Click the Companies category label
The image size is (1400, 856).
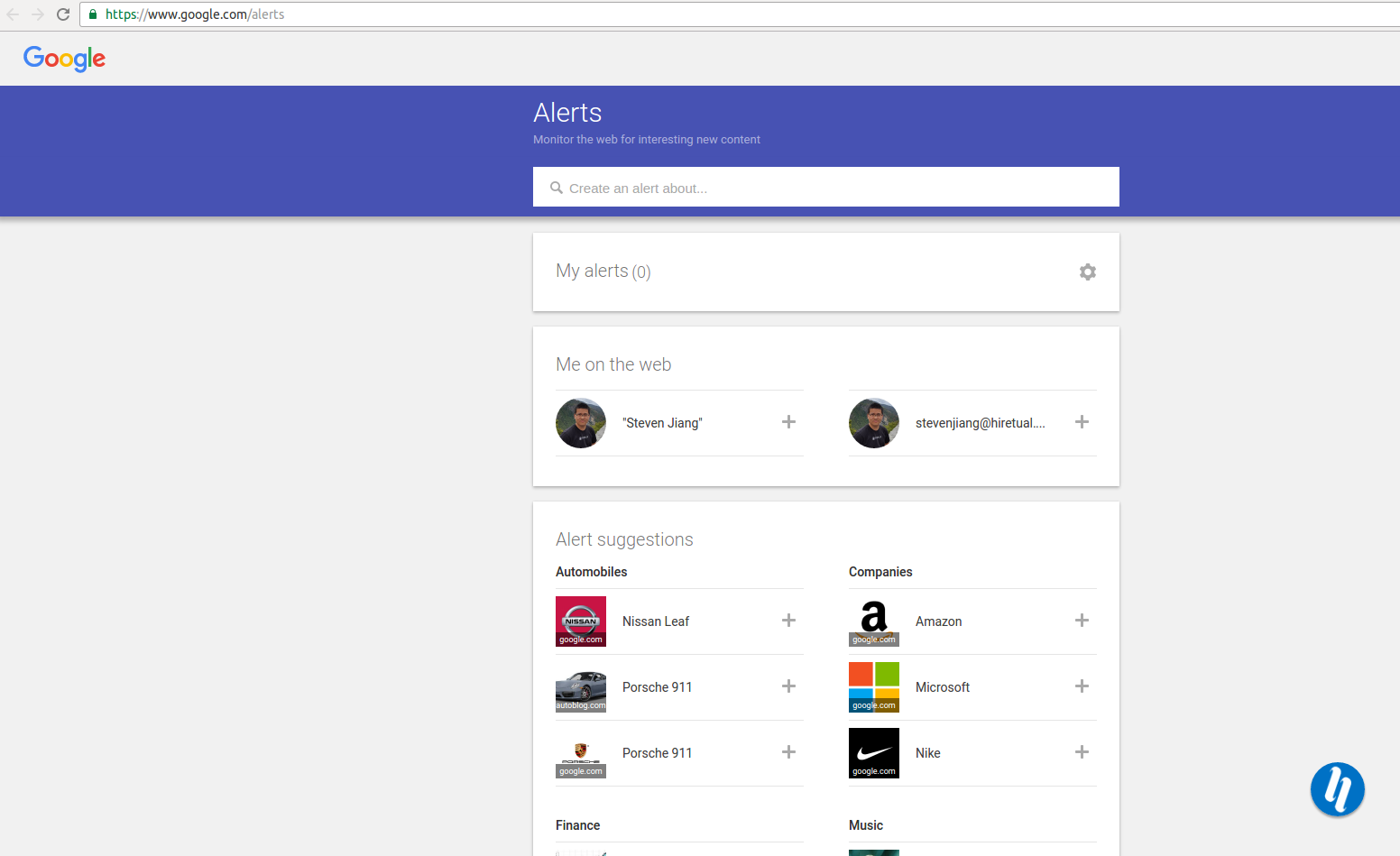point(880,572)
